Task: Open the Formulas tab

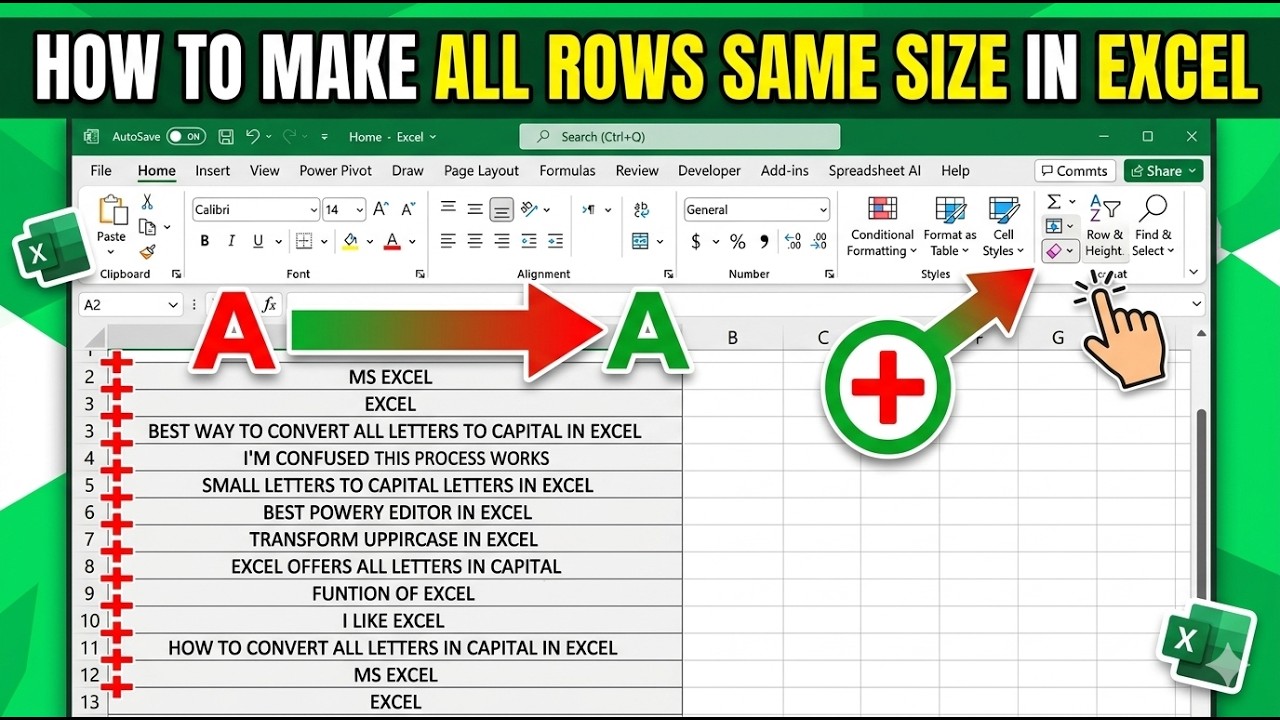Action: tap(567, 171)
